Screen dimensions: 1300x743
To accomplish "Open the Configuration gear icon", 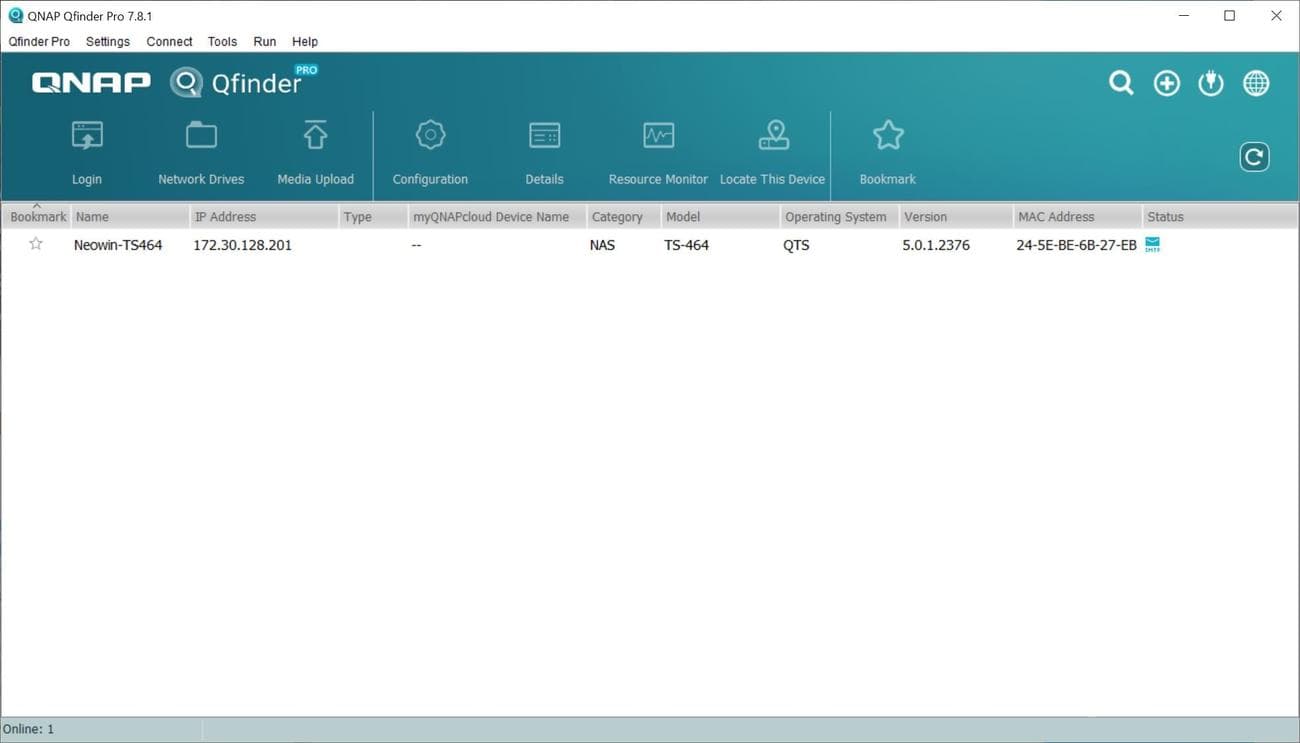I will point(430,150).
